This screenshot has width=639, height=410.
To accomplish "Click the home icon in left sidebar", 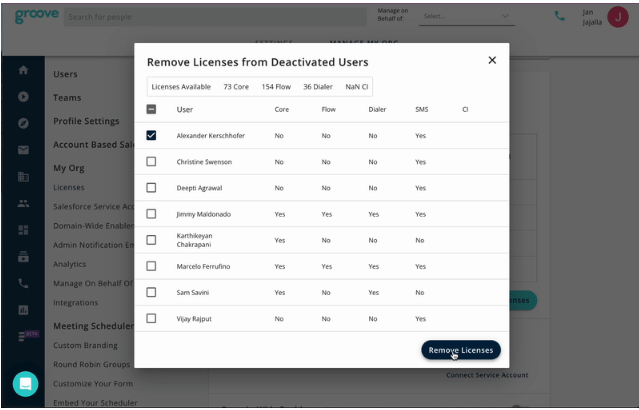I will pos(23,71).
